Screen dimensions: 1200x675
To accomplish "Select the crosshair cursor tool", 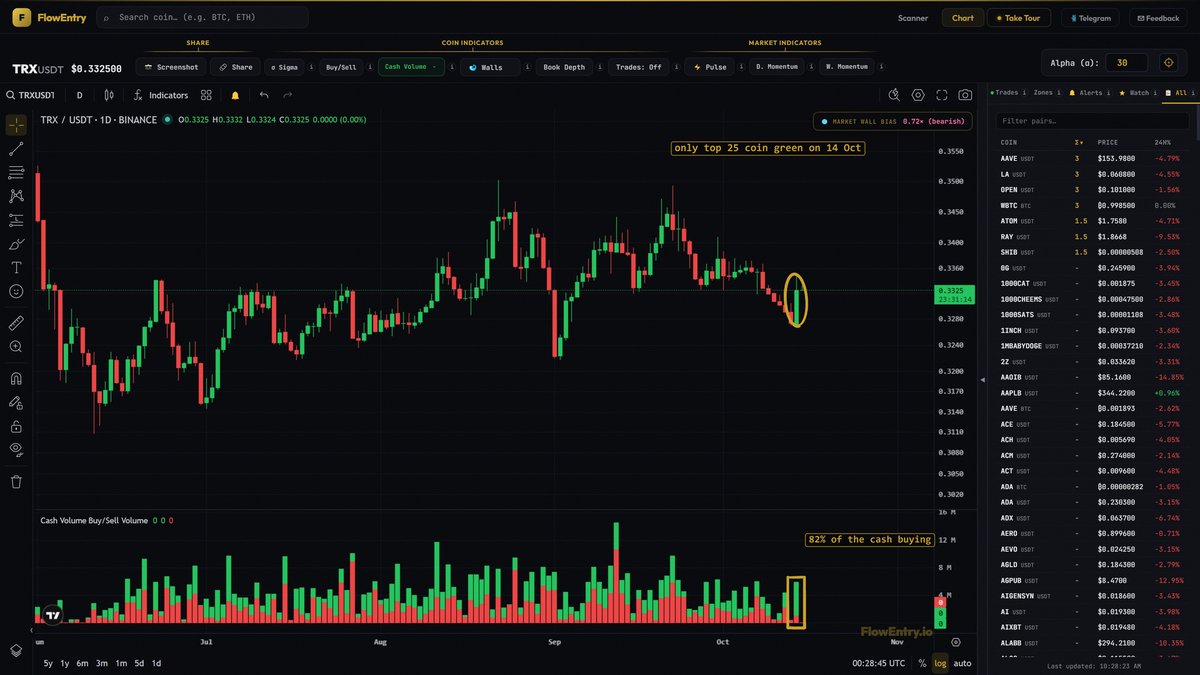I will coord(16,125).
